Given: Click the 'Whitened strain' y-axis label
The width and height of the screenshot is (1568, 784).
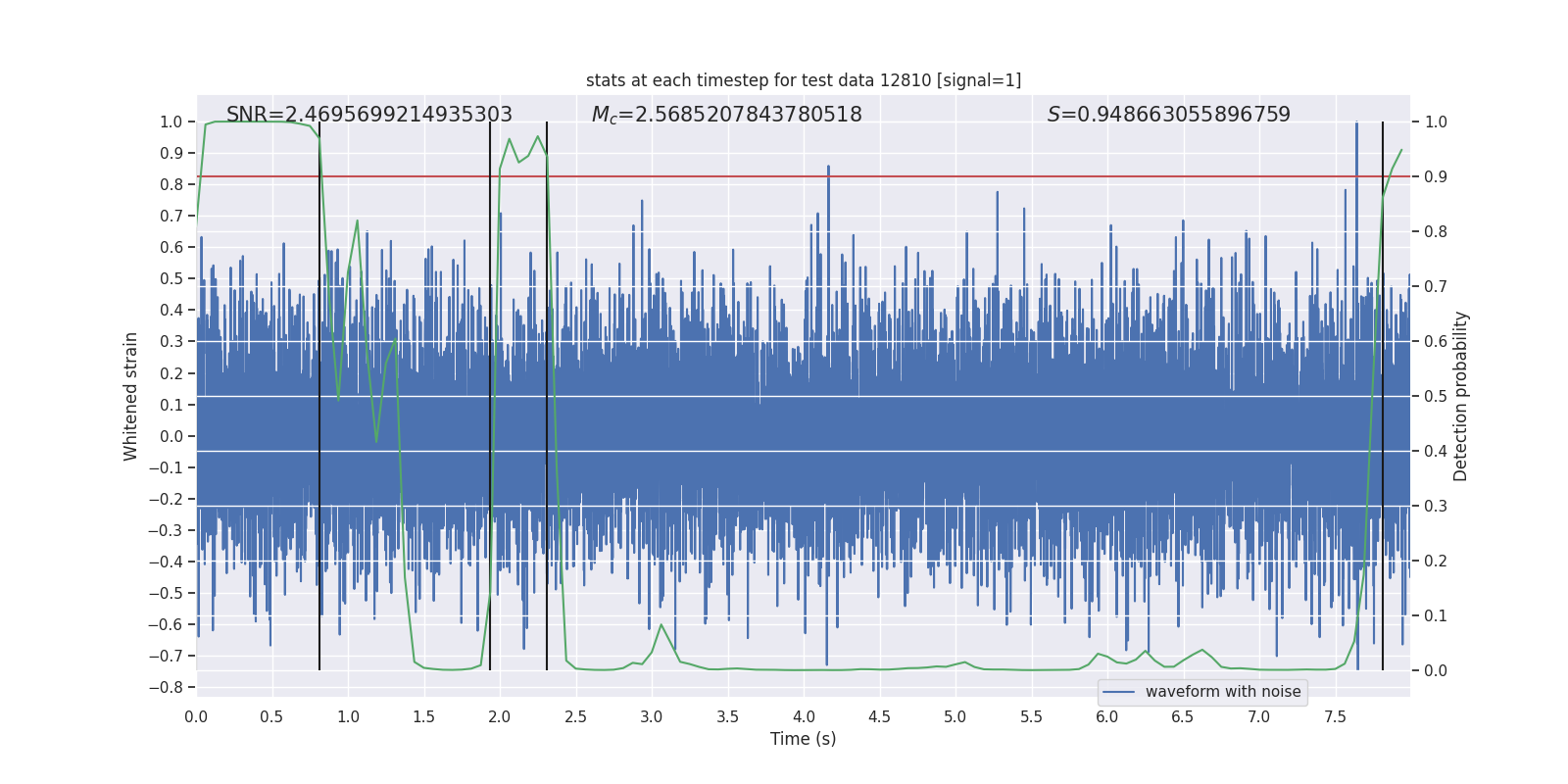Looking at the screenshot, I should click(x=131, y=396).
